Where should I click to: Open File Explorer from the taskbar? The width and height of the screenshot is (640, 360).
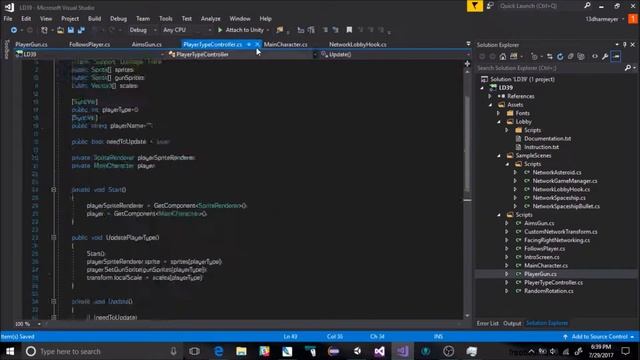point(241,351)
